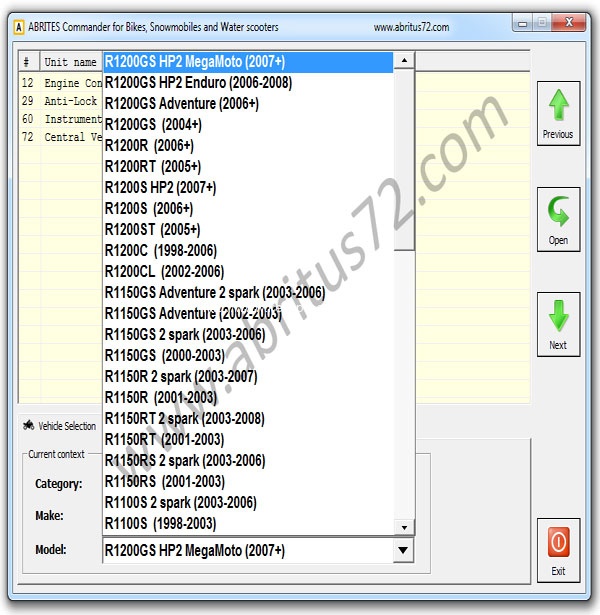Select R1200GS Adventure (2006+)
This screenshot has height=615, width=600.
pos(248,104)
